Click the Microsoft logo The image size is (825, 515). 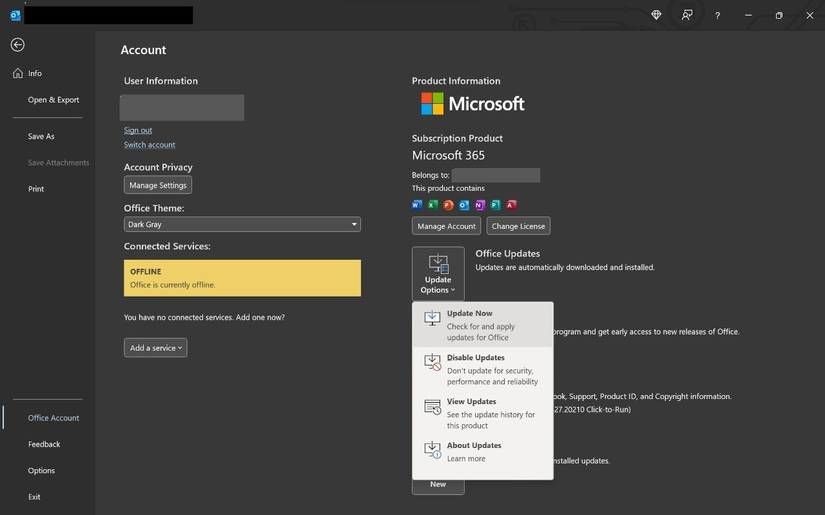tap(472, 104)
